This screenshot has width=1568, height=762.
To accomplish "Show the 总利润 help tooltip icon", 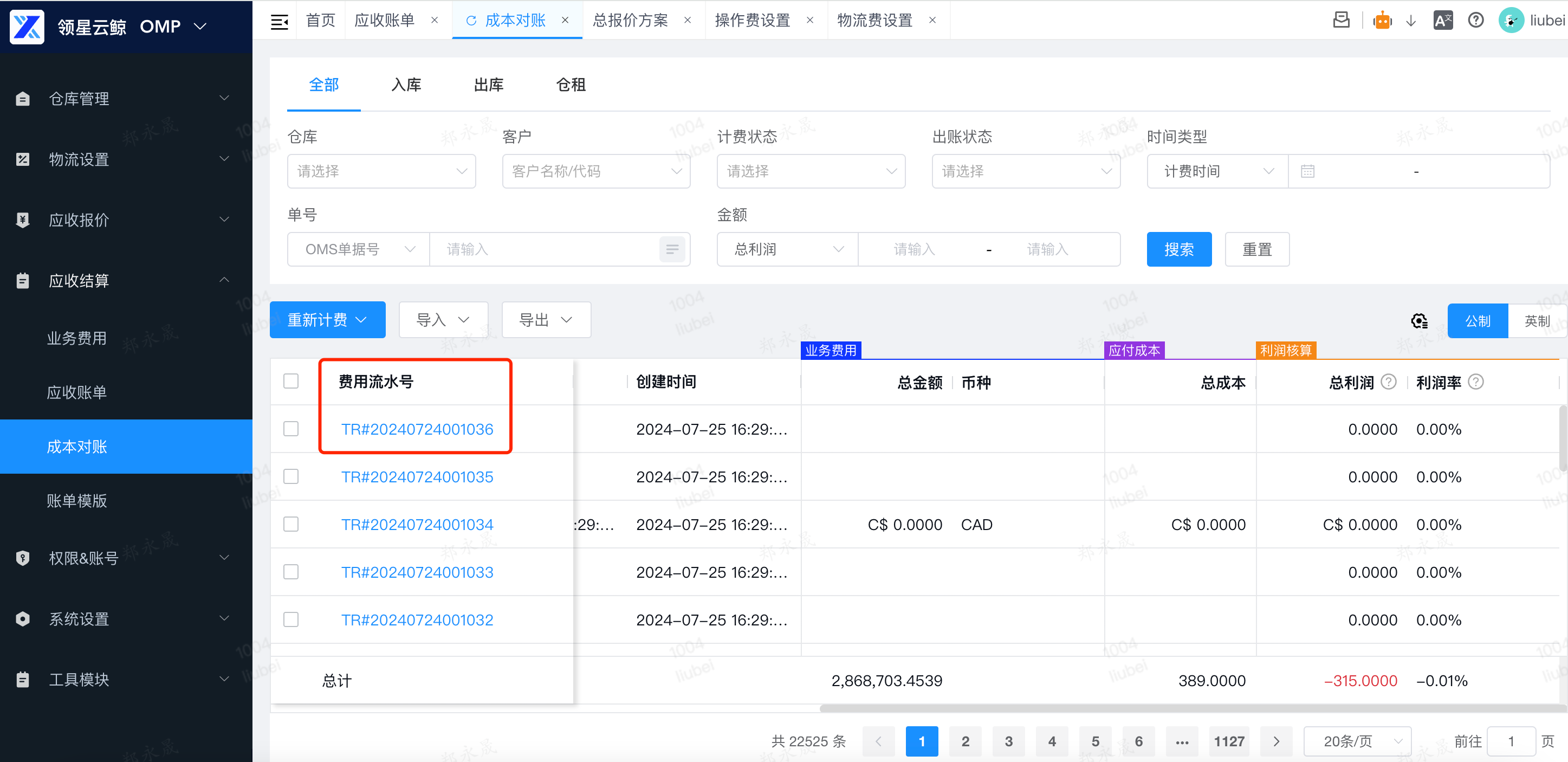I will (1389, 382).
